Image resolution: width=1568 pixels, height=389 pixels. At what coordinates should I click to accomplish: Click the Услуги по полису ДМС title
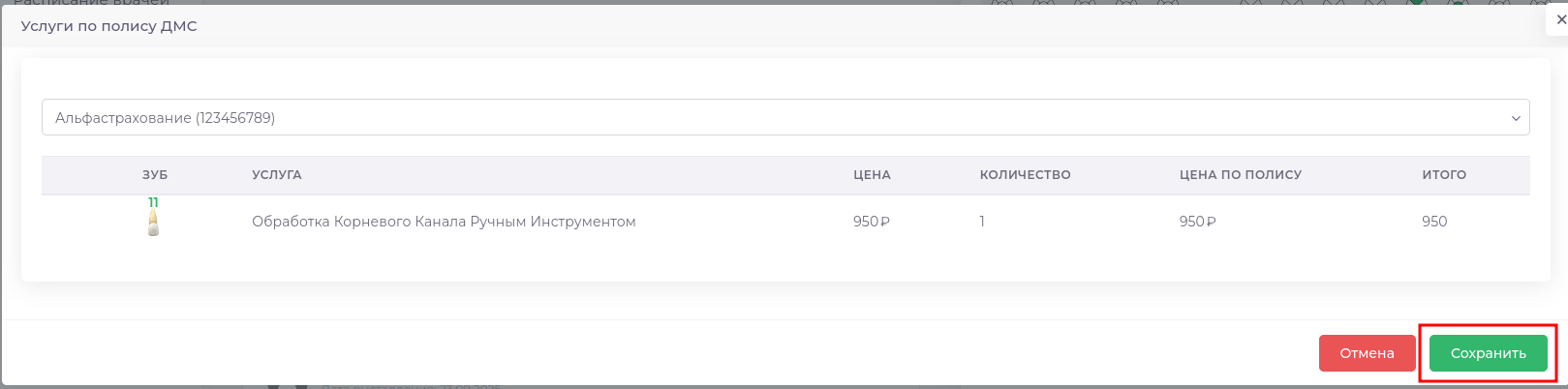pyautogui.click(x=109, y=26)
